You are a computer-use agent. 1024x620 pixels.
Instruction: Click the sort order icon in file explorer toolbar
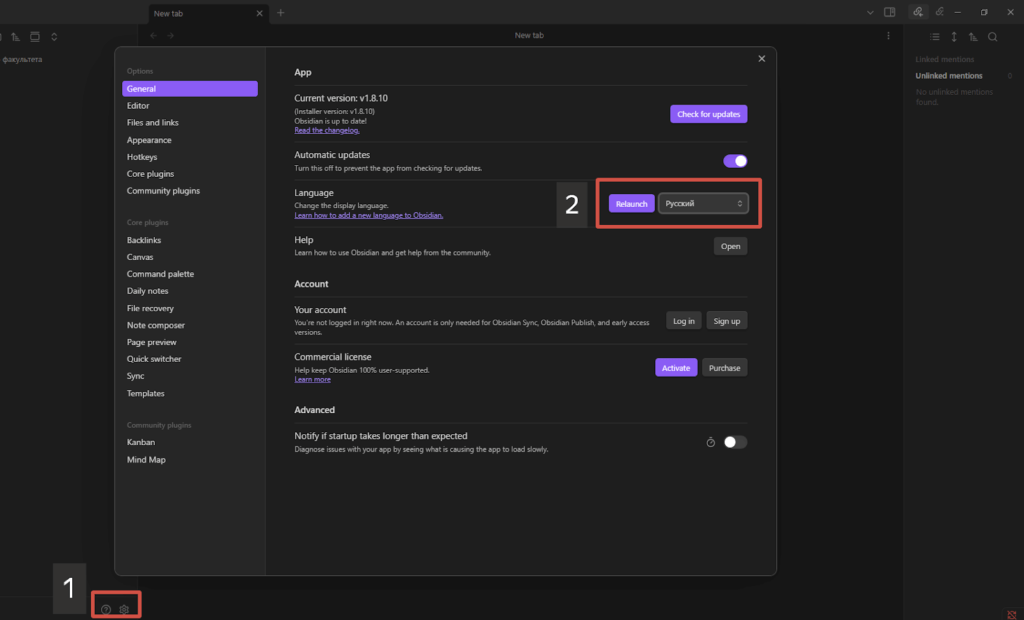(15, 37)
